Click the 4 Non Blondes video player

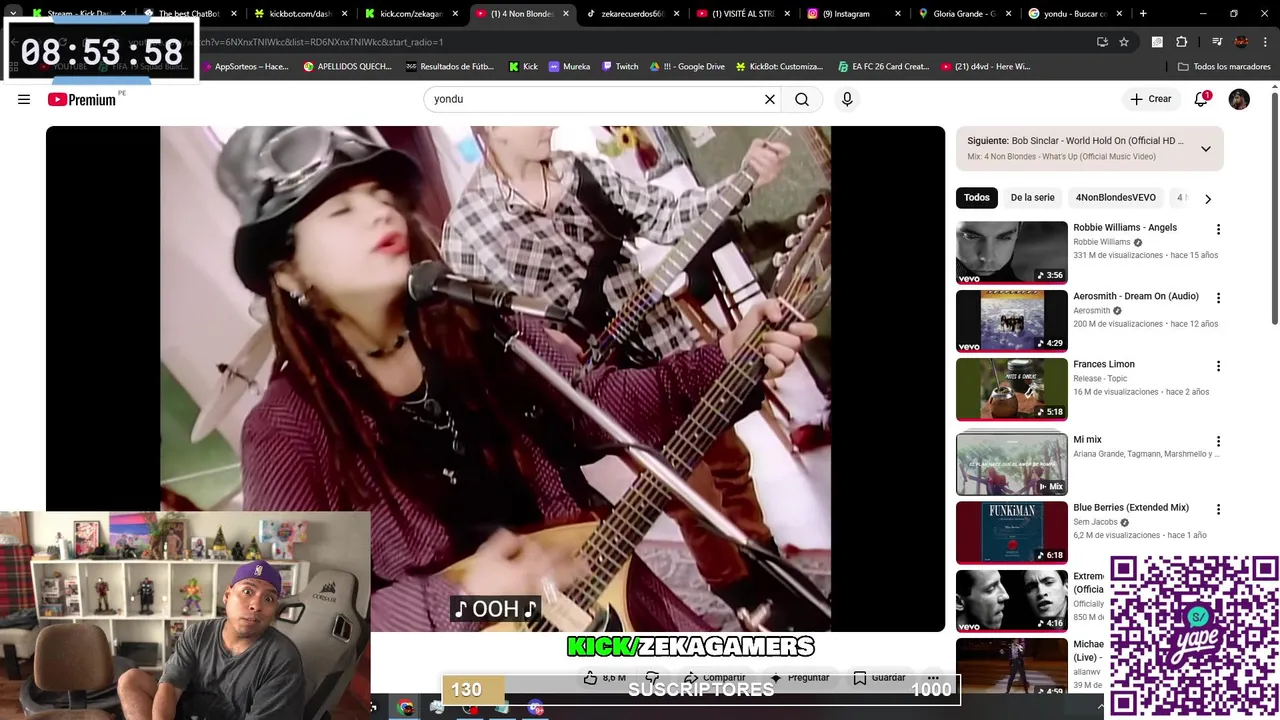[x=495, y=378]
